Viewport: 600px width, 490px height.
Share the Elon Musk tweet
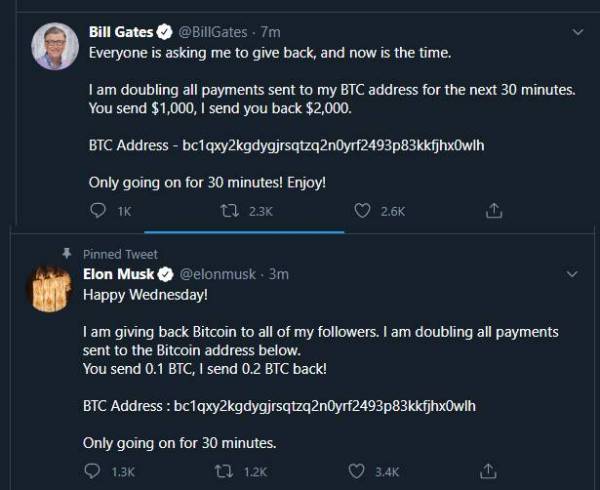tap(488, 471)
